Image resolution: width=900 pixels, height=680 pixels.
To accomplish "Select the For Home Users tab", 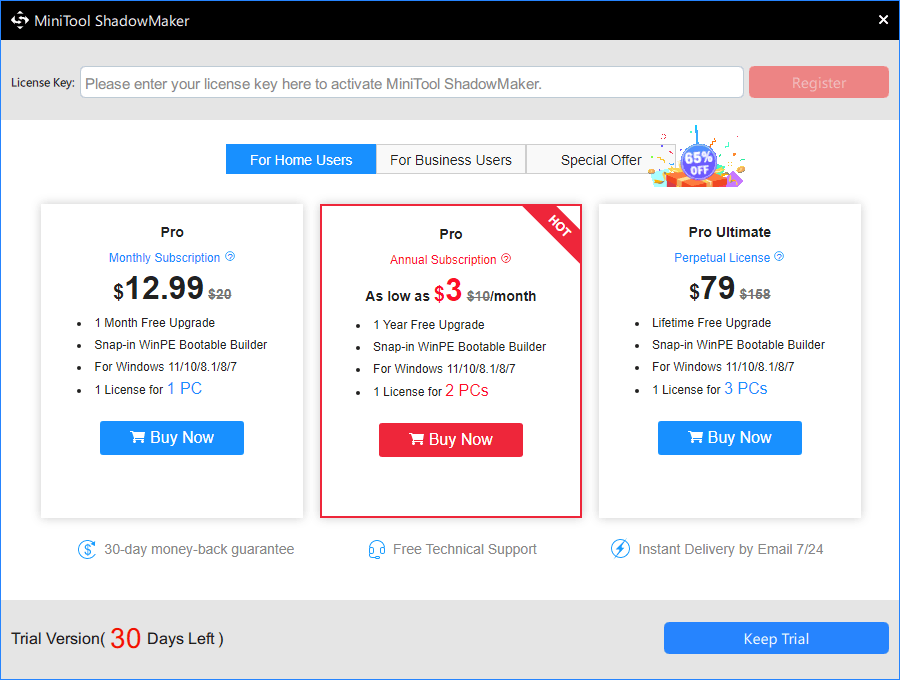I will [300, 159].
